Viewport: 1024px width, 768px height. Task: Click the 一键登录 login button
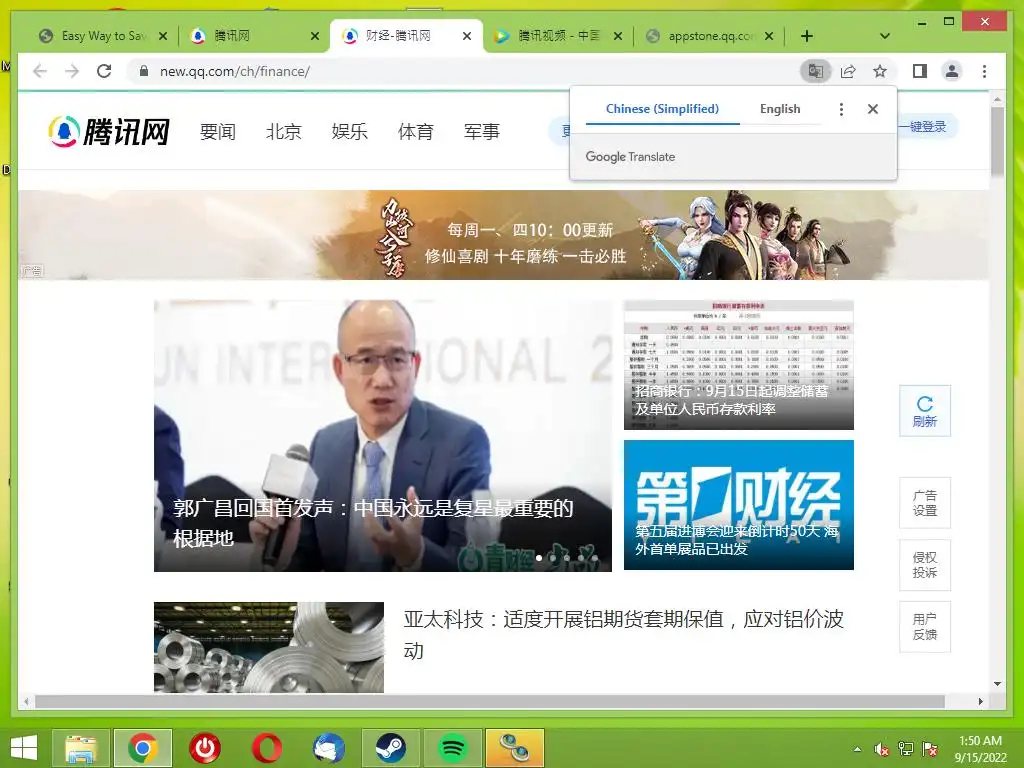point(927,127)
